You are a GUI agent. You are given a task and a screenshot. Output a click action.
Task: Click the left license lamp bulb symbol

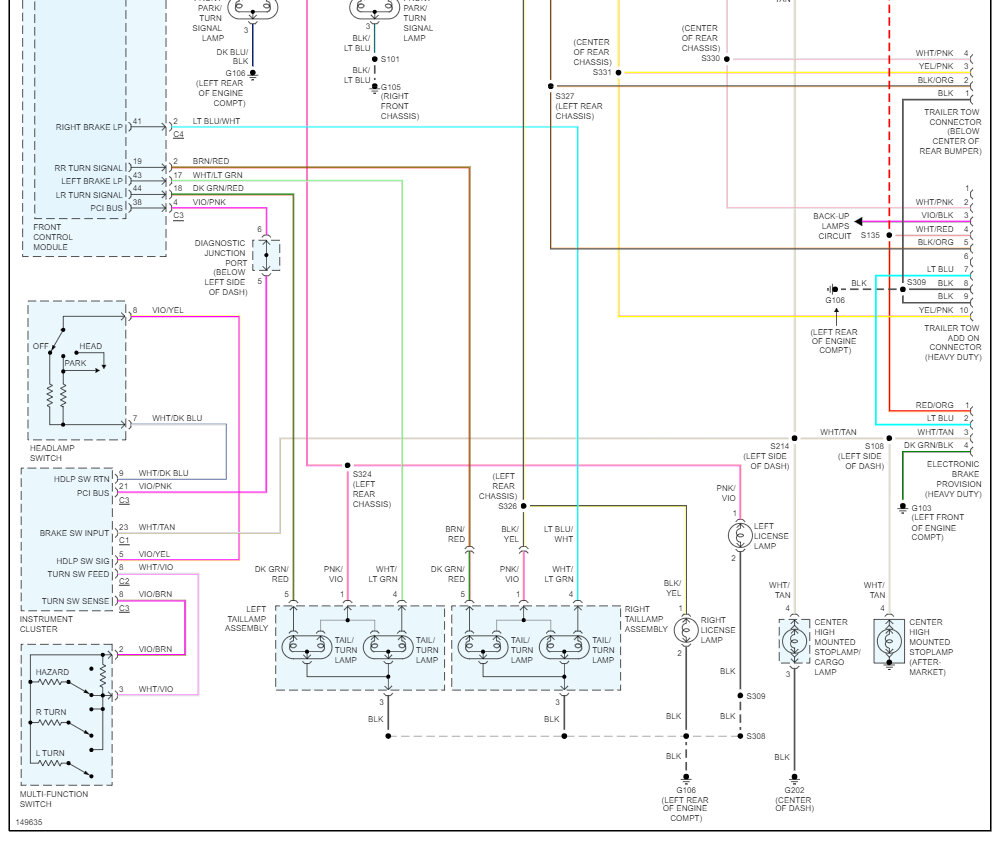tap(740, 535)
